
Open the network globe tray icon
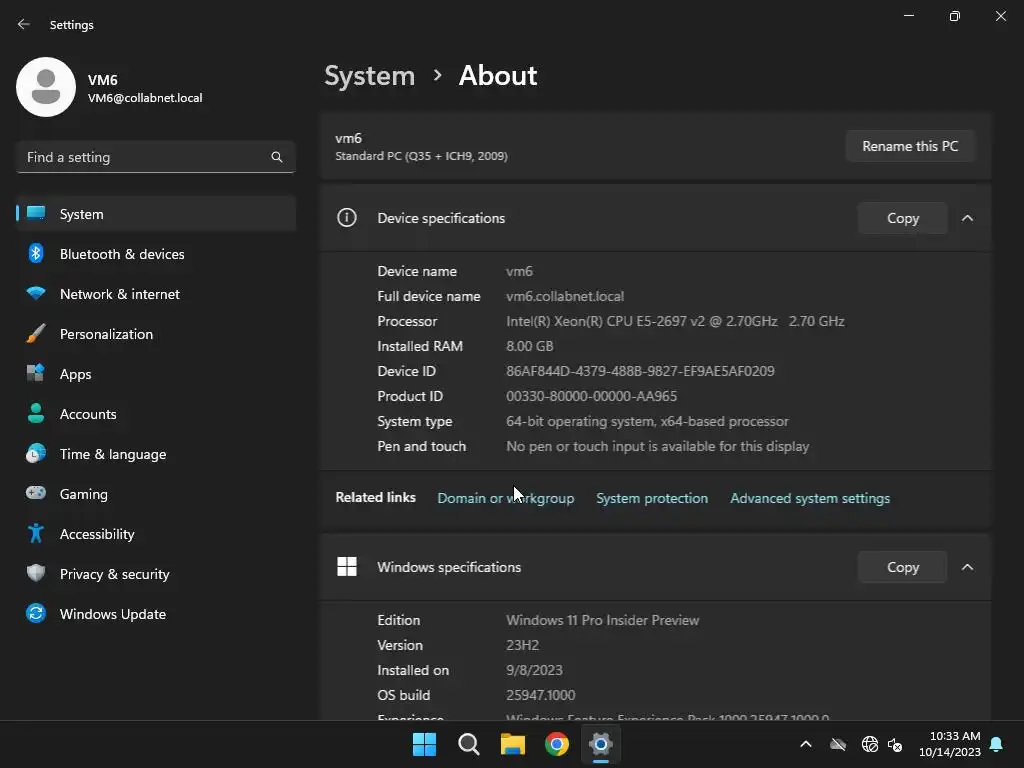click(869, 744)
